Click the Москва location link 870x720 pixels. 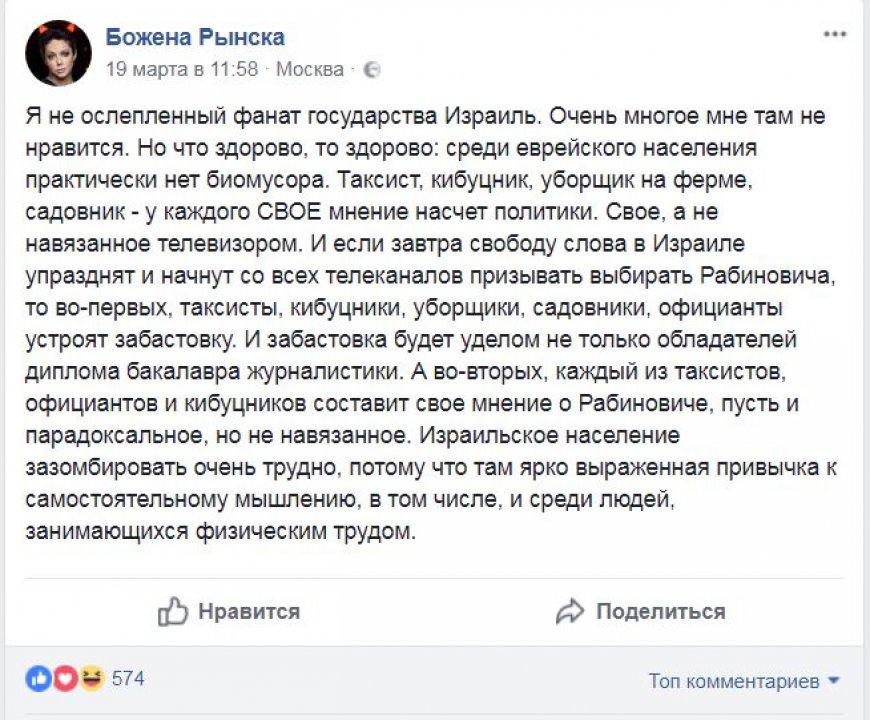click(309, 70)
